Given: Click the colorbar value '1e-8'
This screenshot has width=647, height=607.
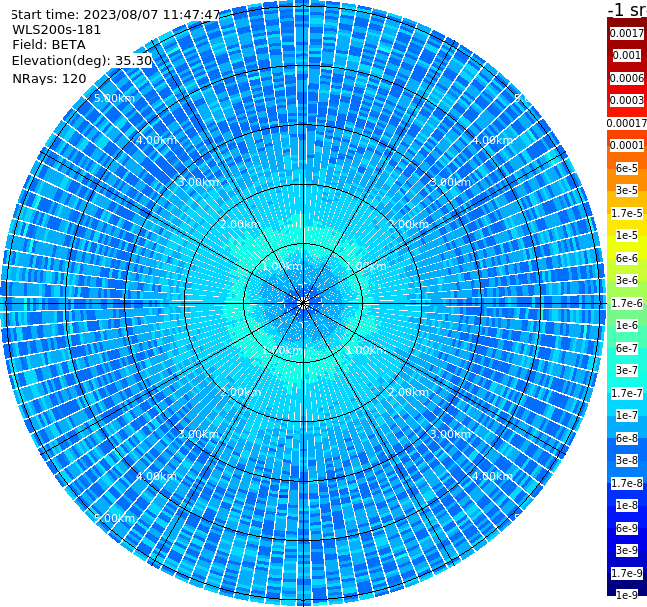Looking at the screenshot, I should point(627,505).
